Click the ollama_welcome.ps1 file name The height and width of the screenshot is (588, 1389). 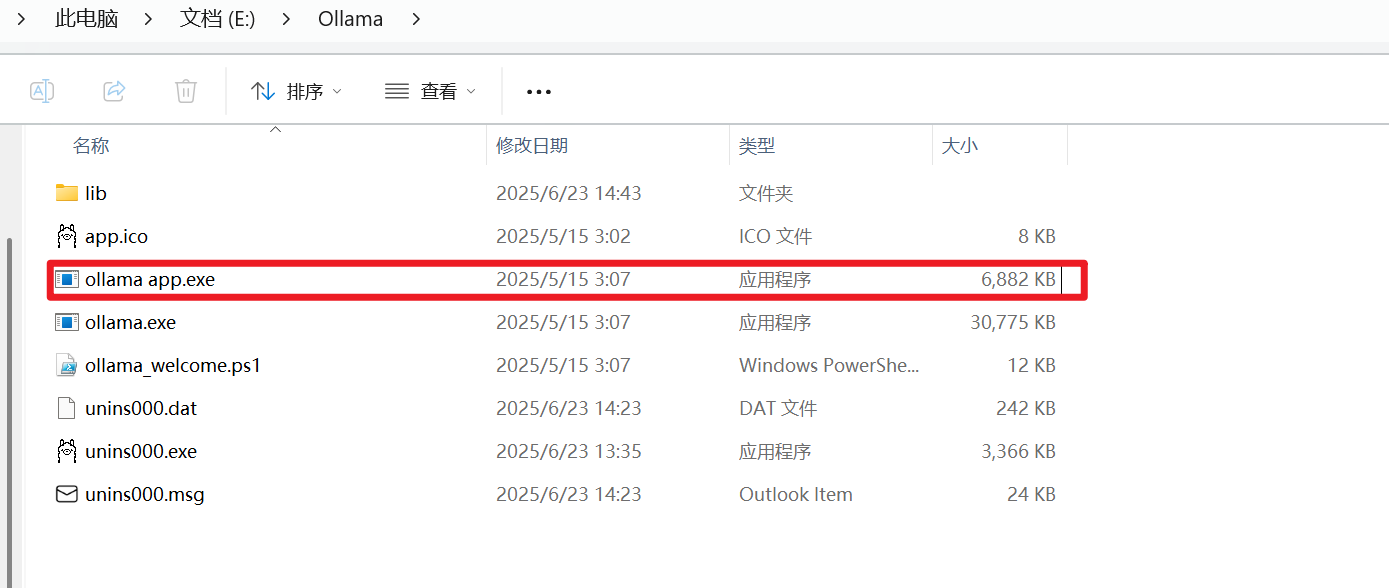click(173, 366)
